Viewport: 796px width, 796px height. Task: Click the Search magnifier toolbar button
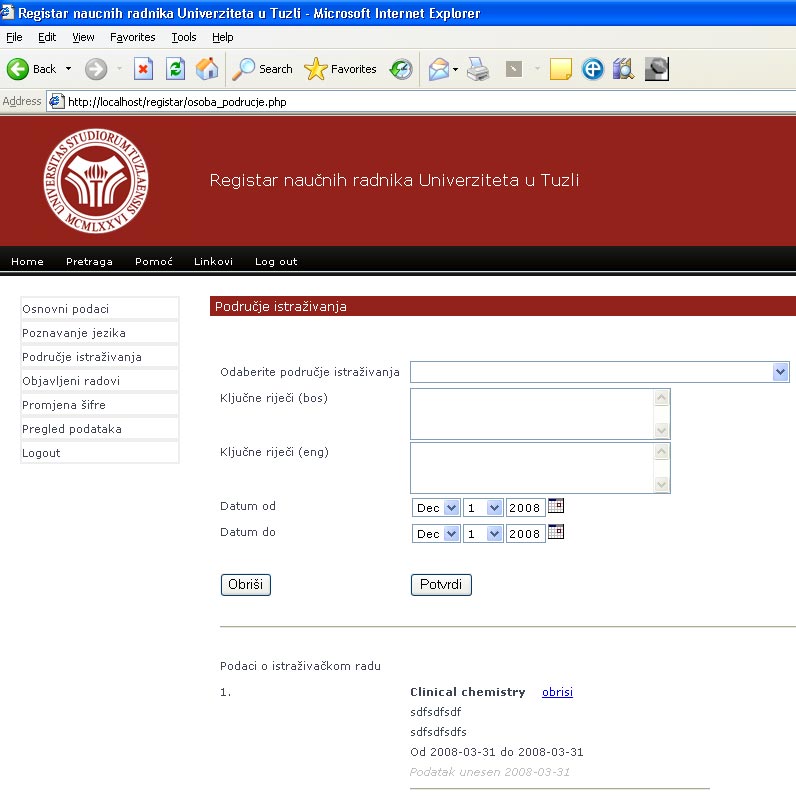(262, 69)
